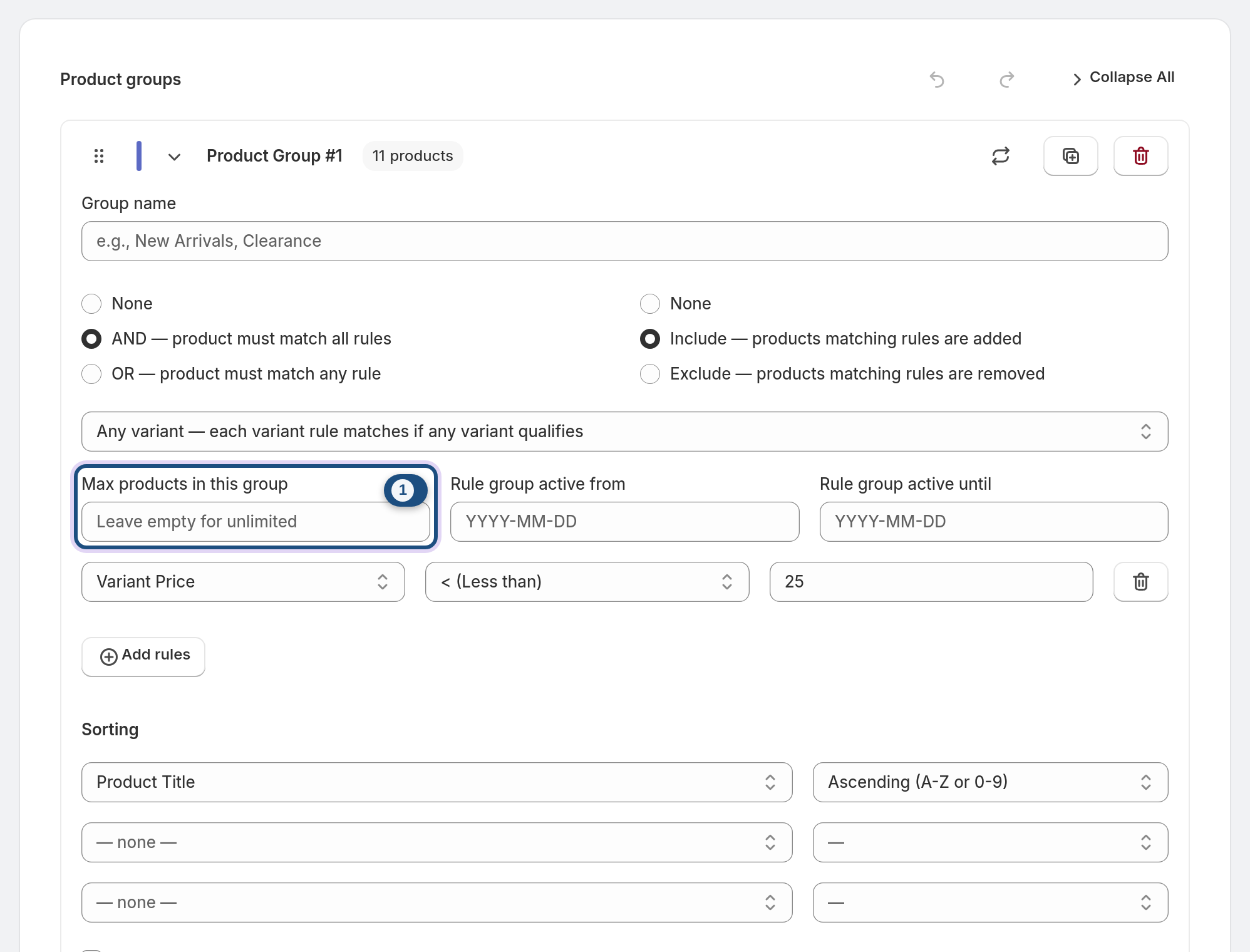1250x952 pixels.
Task: Select the left None radio option
Action: point(91,304)
